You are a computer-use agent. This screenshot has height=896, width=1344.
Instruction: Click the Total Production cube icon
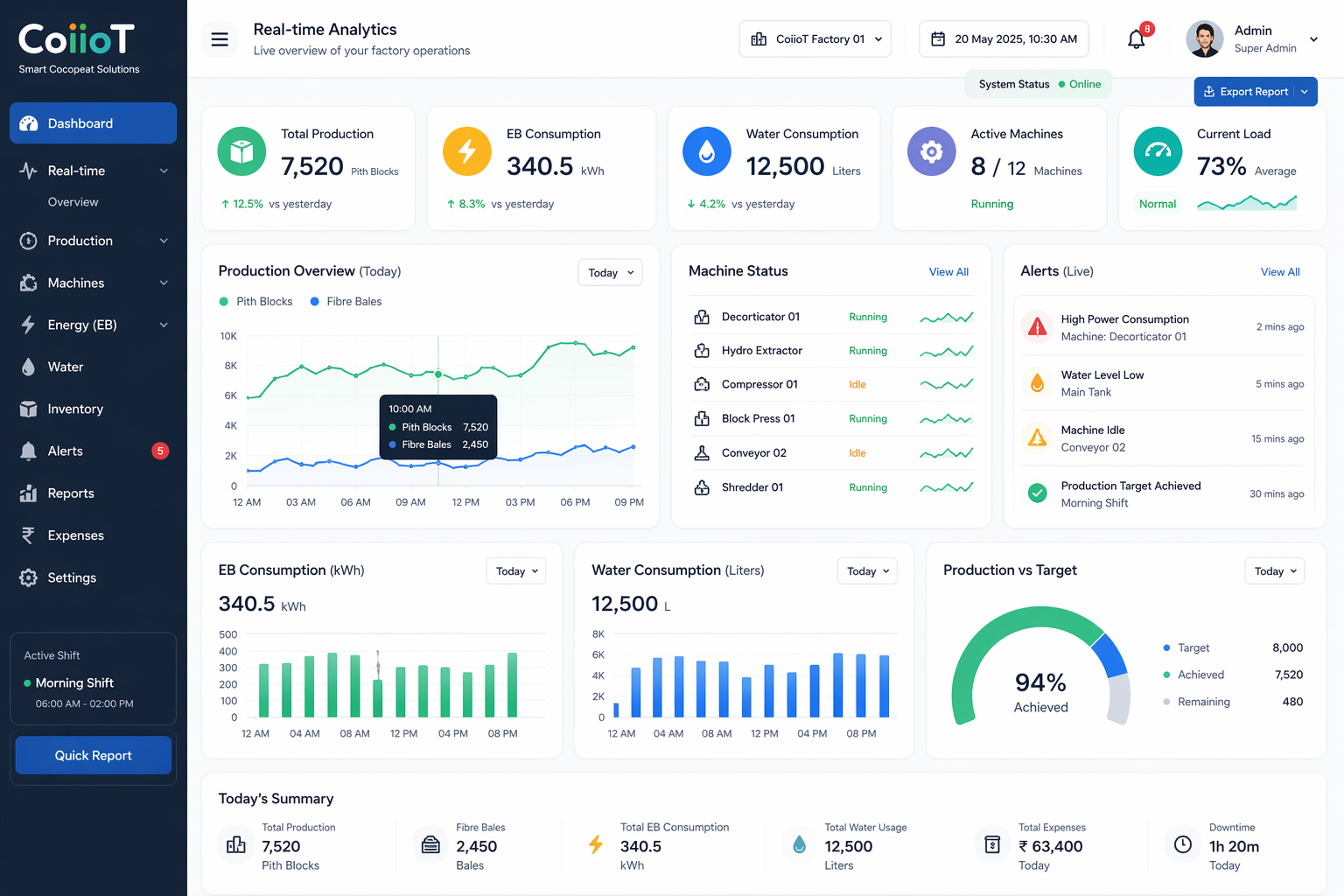(241, 151)
